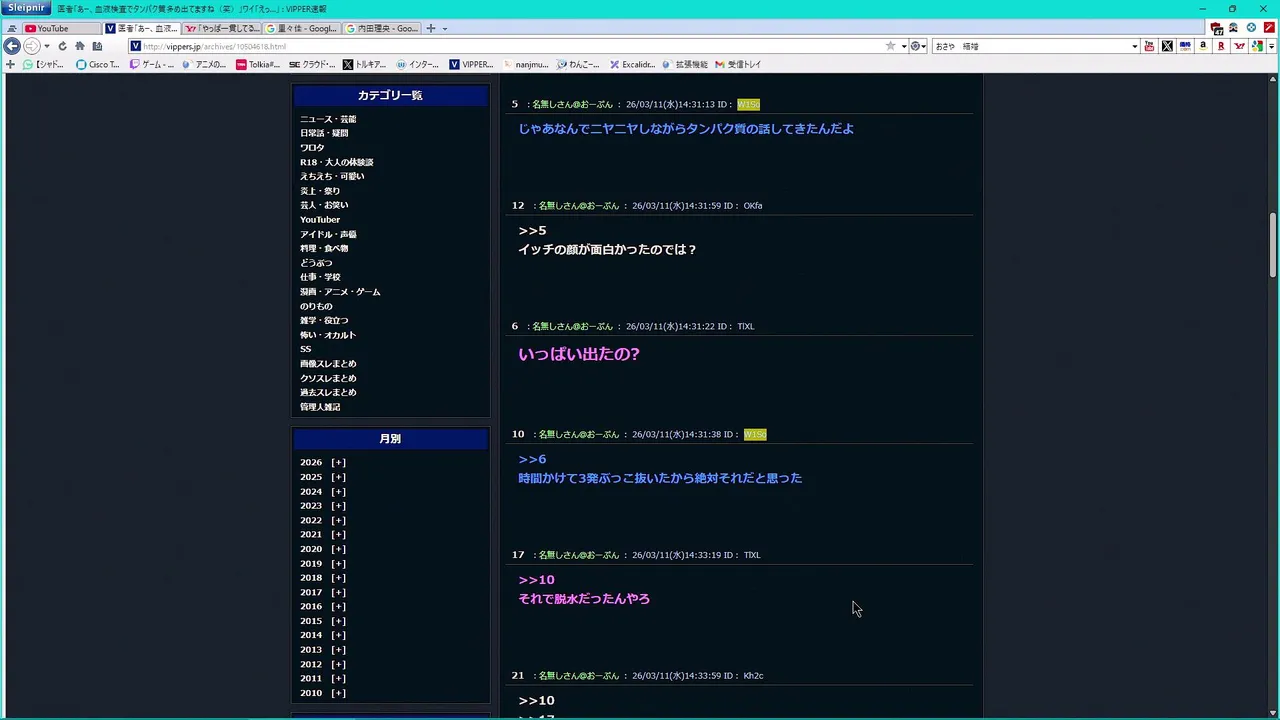Image resolution: width=1280 pixels, height=720 pixels.
Task: Go to the home page
Action: pos(80,46)
